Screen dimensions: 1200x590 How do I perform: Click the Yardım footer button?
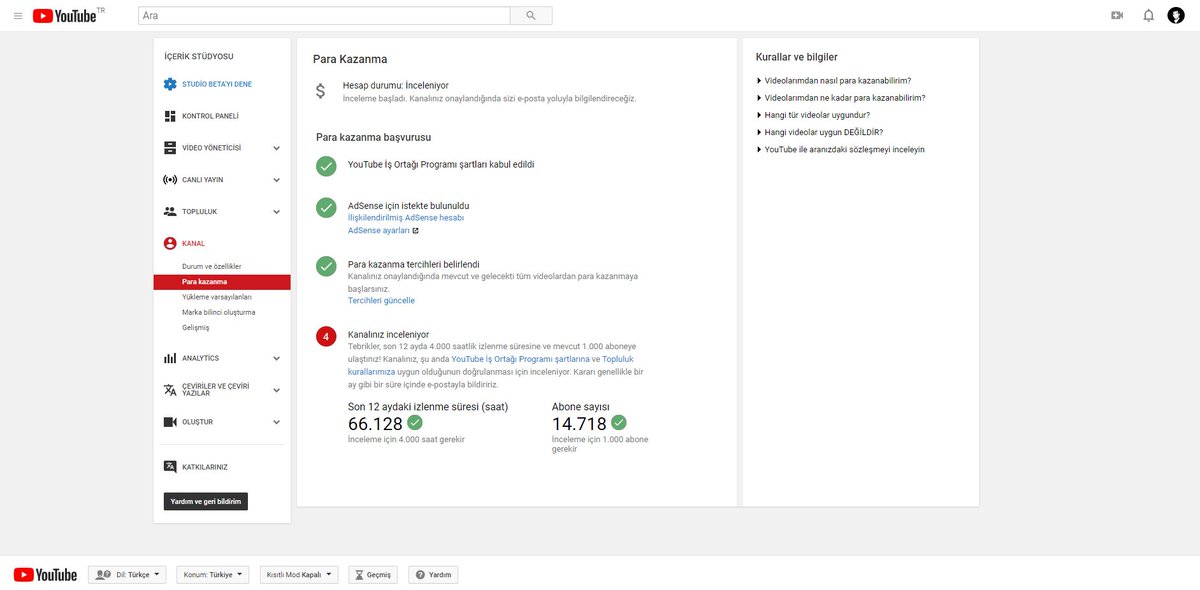tap(433, 575)
